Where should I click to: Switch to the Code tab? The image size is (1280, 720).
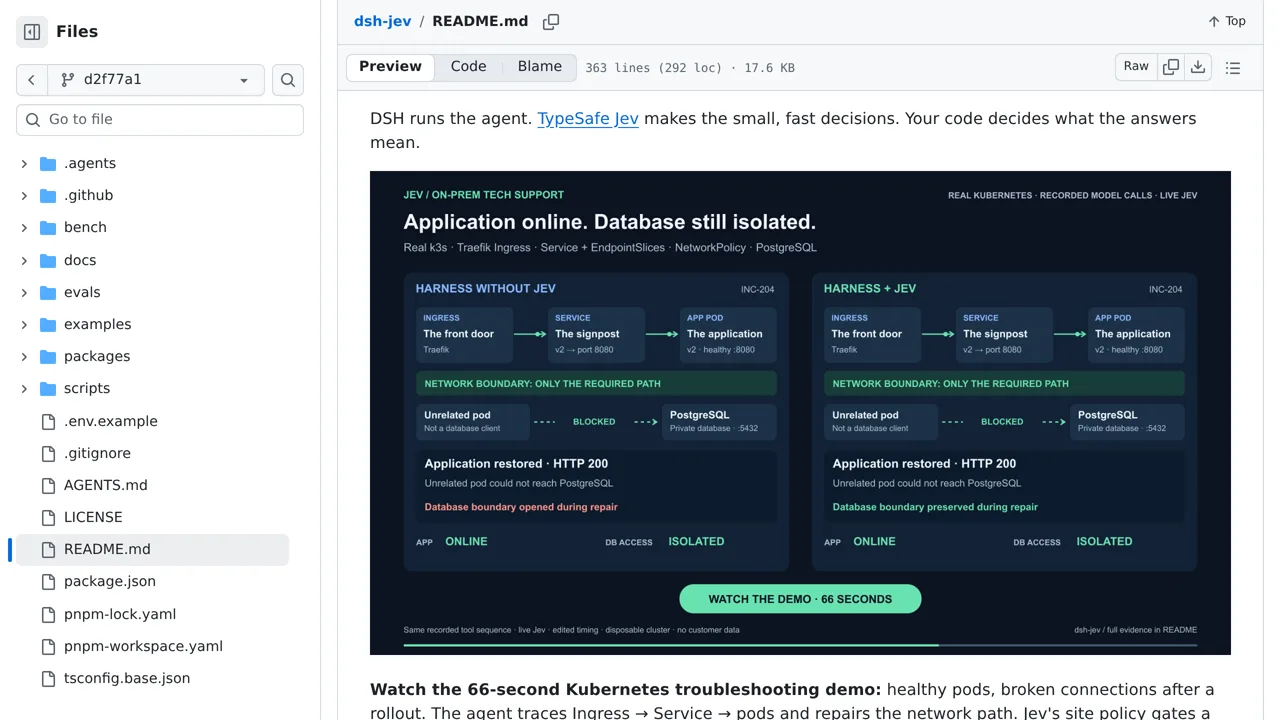[468, 67]
